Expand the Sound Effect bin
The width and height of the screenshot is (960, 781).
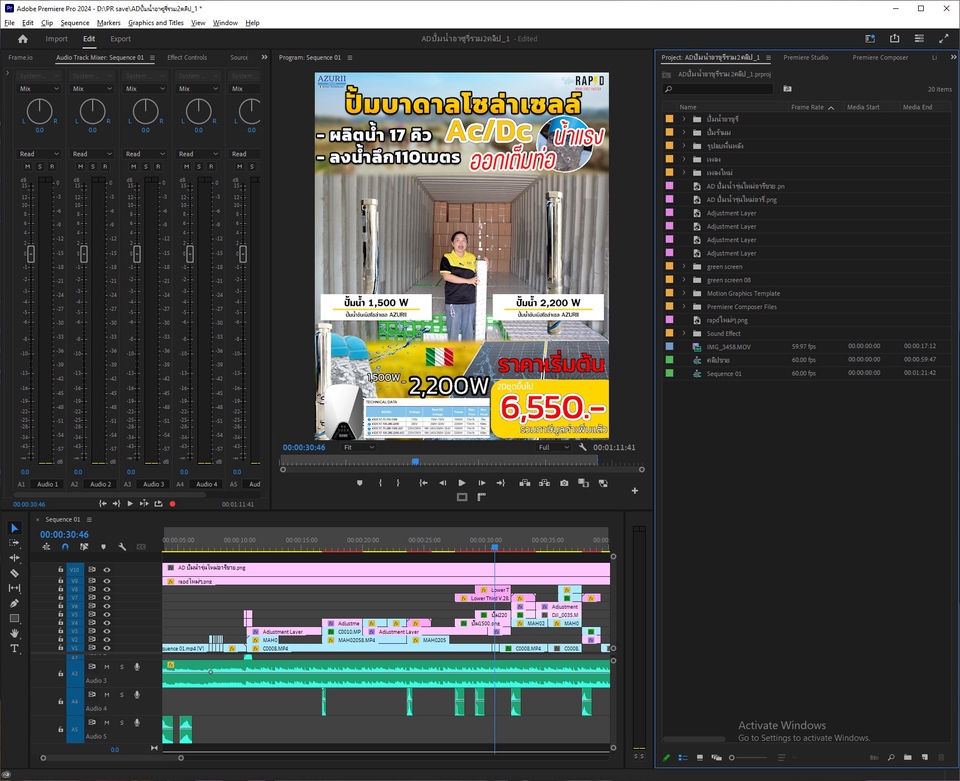point(684,334)
